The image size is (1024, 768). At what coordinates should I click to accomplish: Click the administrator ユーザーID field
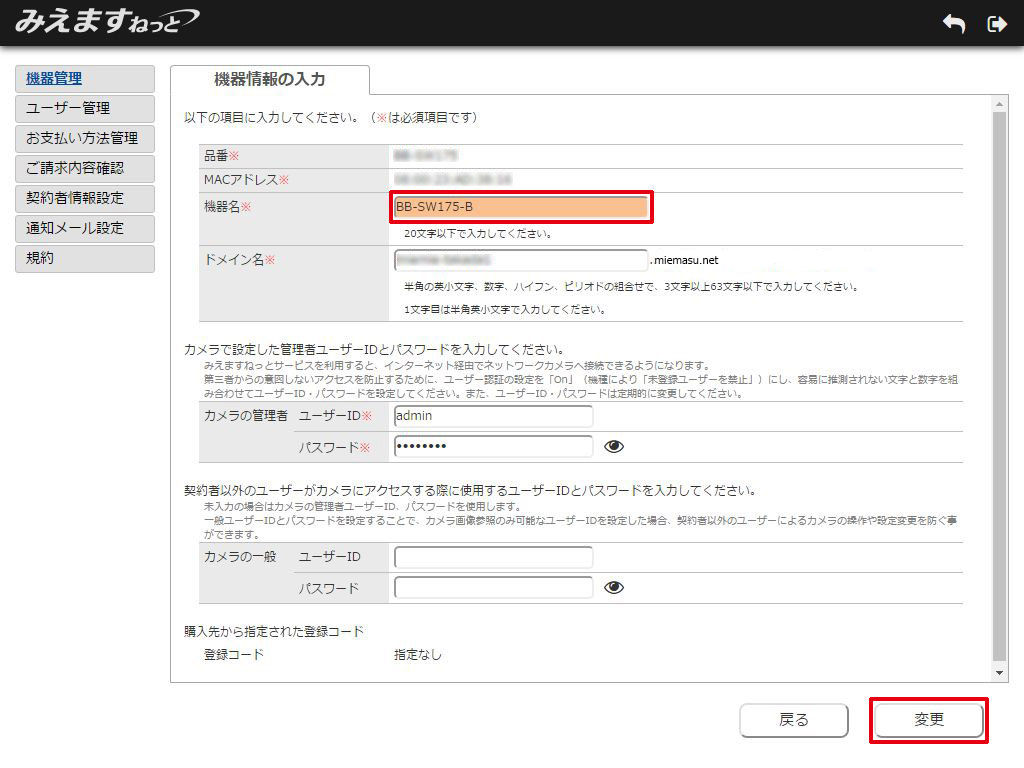point(493,416)
